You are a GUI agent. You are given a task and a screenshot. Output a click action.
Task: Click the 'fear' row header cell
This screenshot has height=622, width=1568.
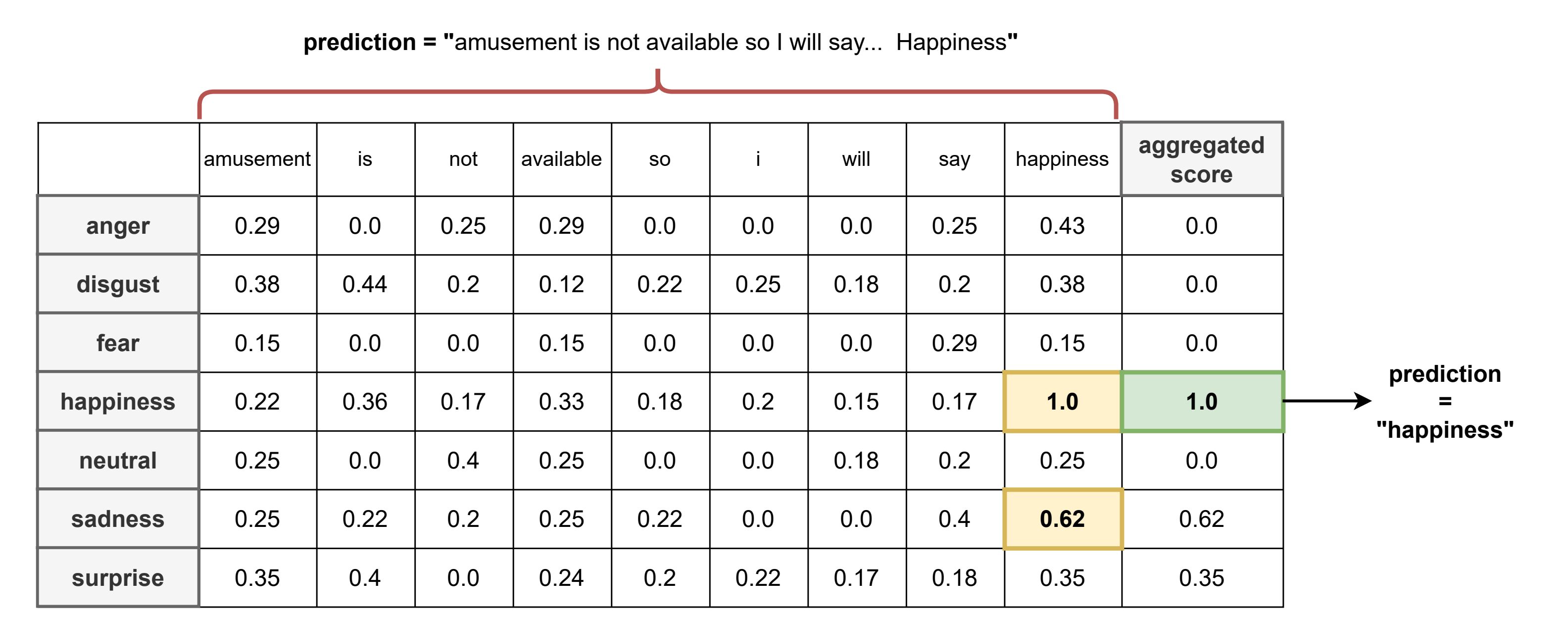pyautogui.click(x=118, y=343)
